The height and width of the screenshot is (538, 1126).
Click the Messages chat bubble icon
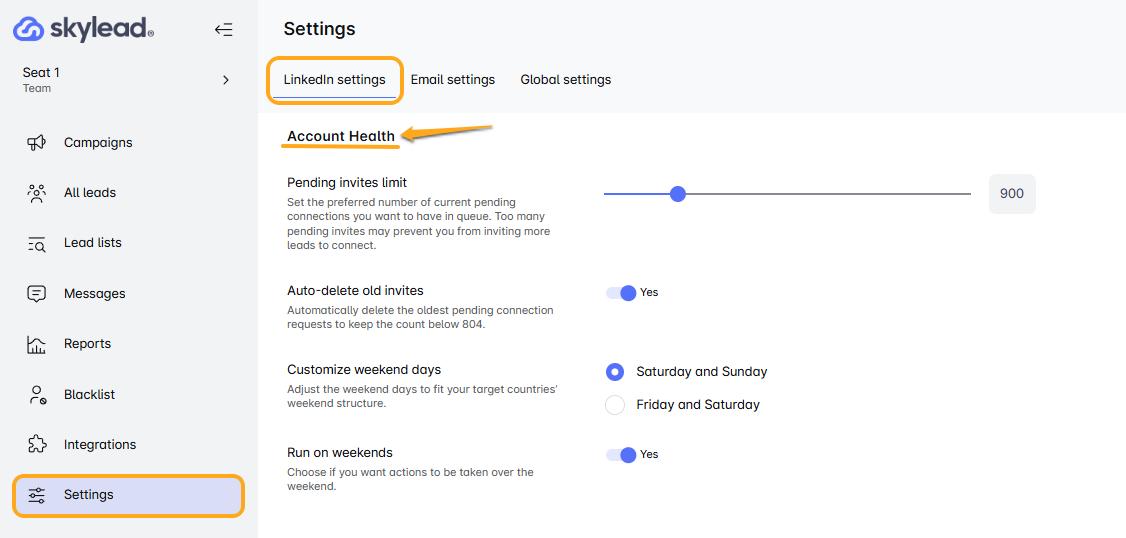pyautogui.click(x=37, y=294)
